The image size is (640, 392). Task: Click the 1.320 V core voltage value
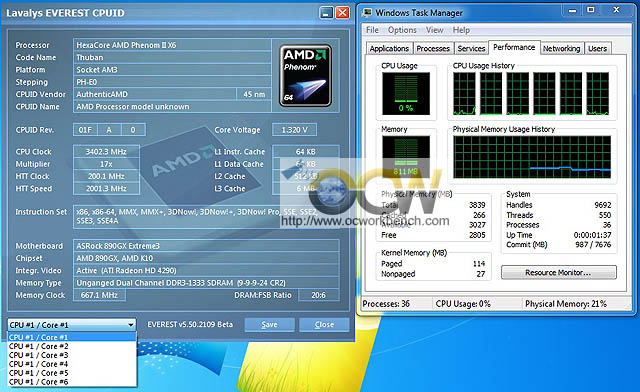pos(294,130)
